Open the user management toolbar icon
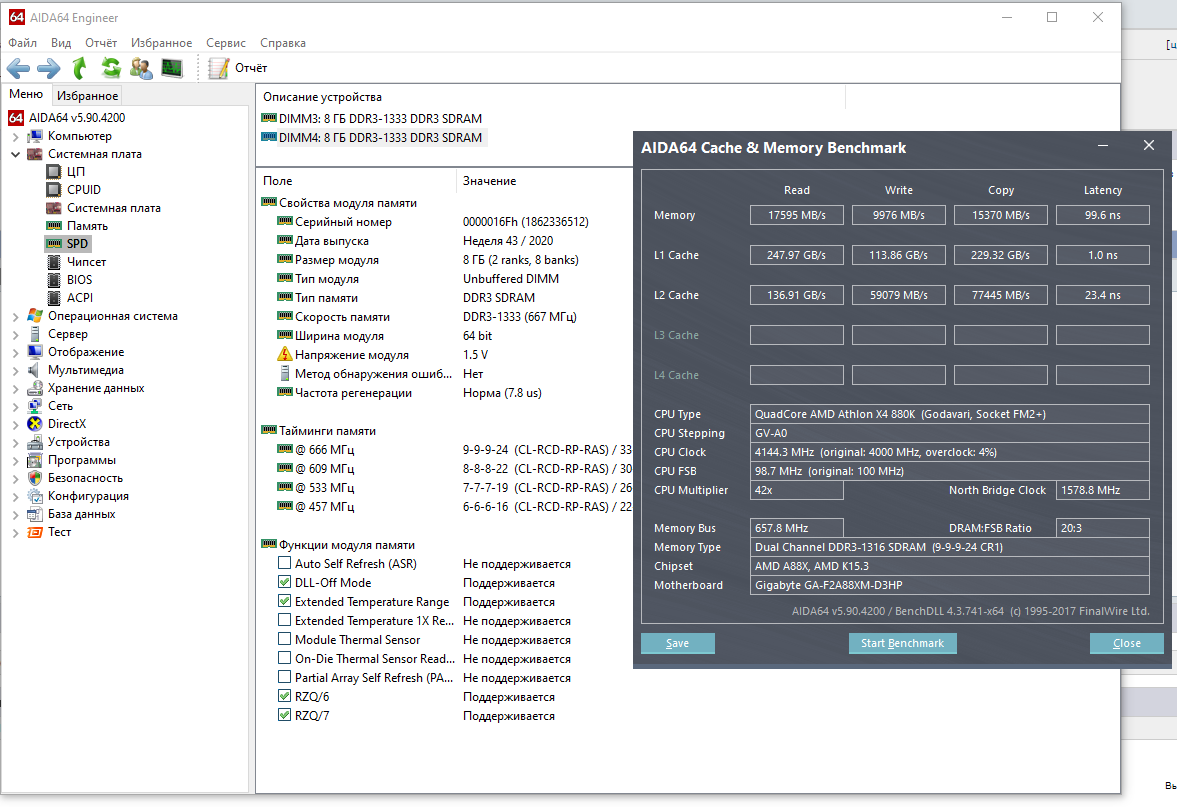 click(141, 68)
